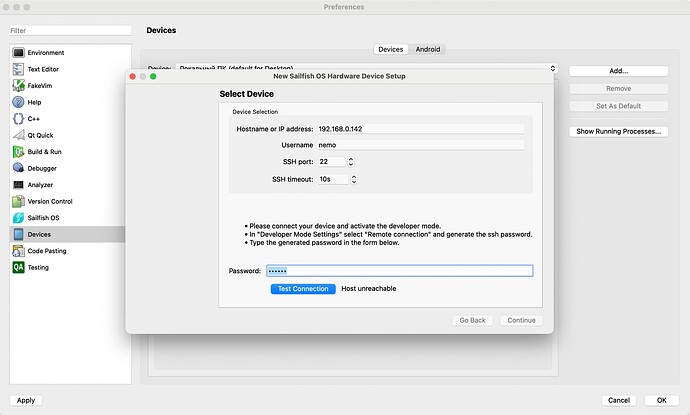Switch to the Devices tab
Viewport: 690px width, 415px height.
391,49
